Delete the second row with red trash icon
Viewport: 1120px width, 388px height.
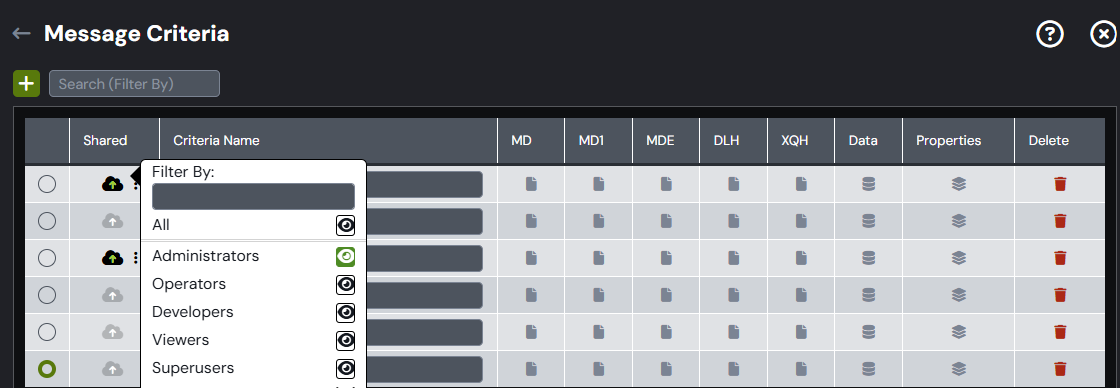1061,221
